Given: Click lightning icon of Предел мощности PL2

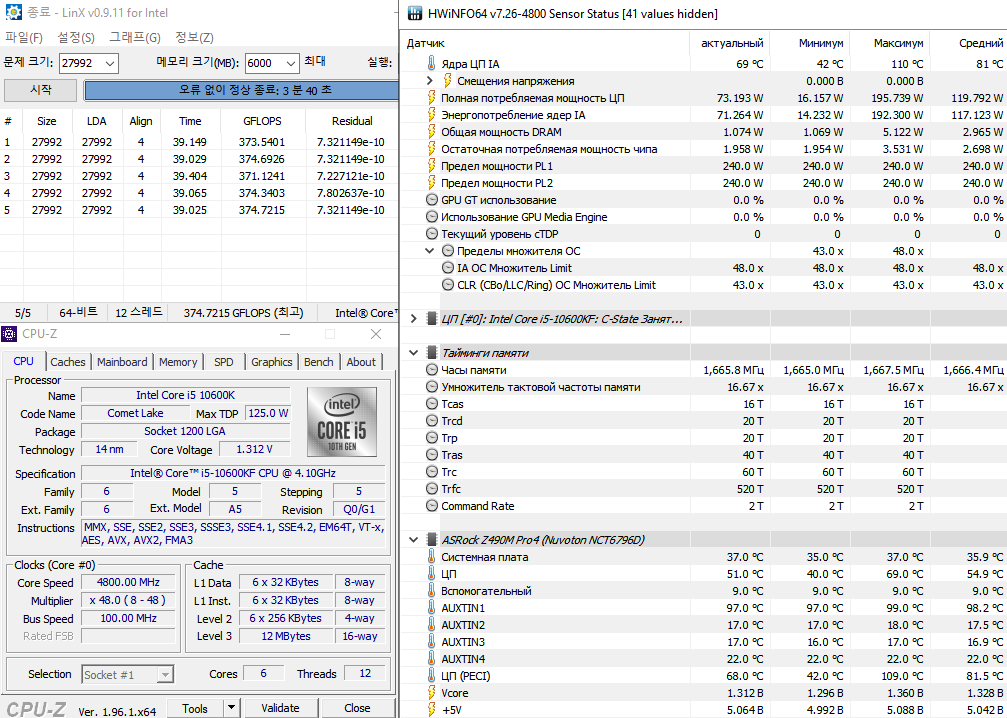Looking at the screenshot, I should (x=432, y=183).
